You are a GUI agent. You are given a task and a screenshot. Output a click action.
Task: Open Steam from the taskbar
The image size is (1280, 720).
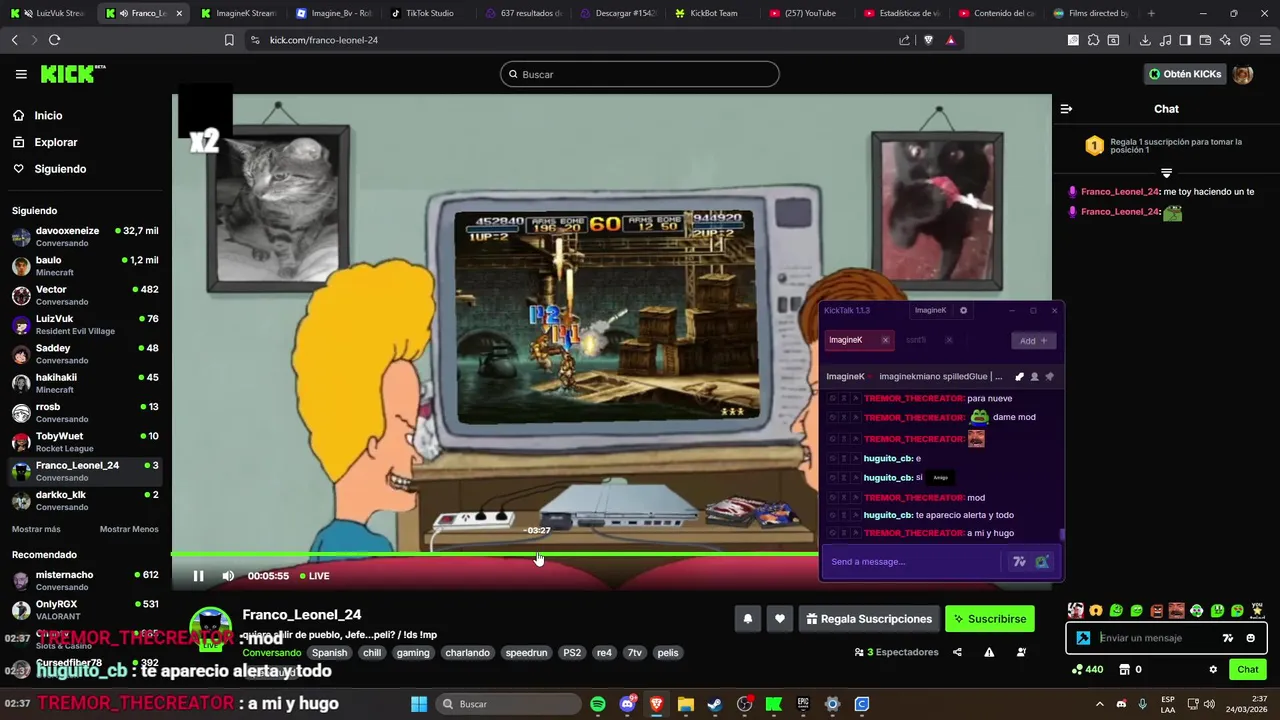point(714,704)
